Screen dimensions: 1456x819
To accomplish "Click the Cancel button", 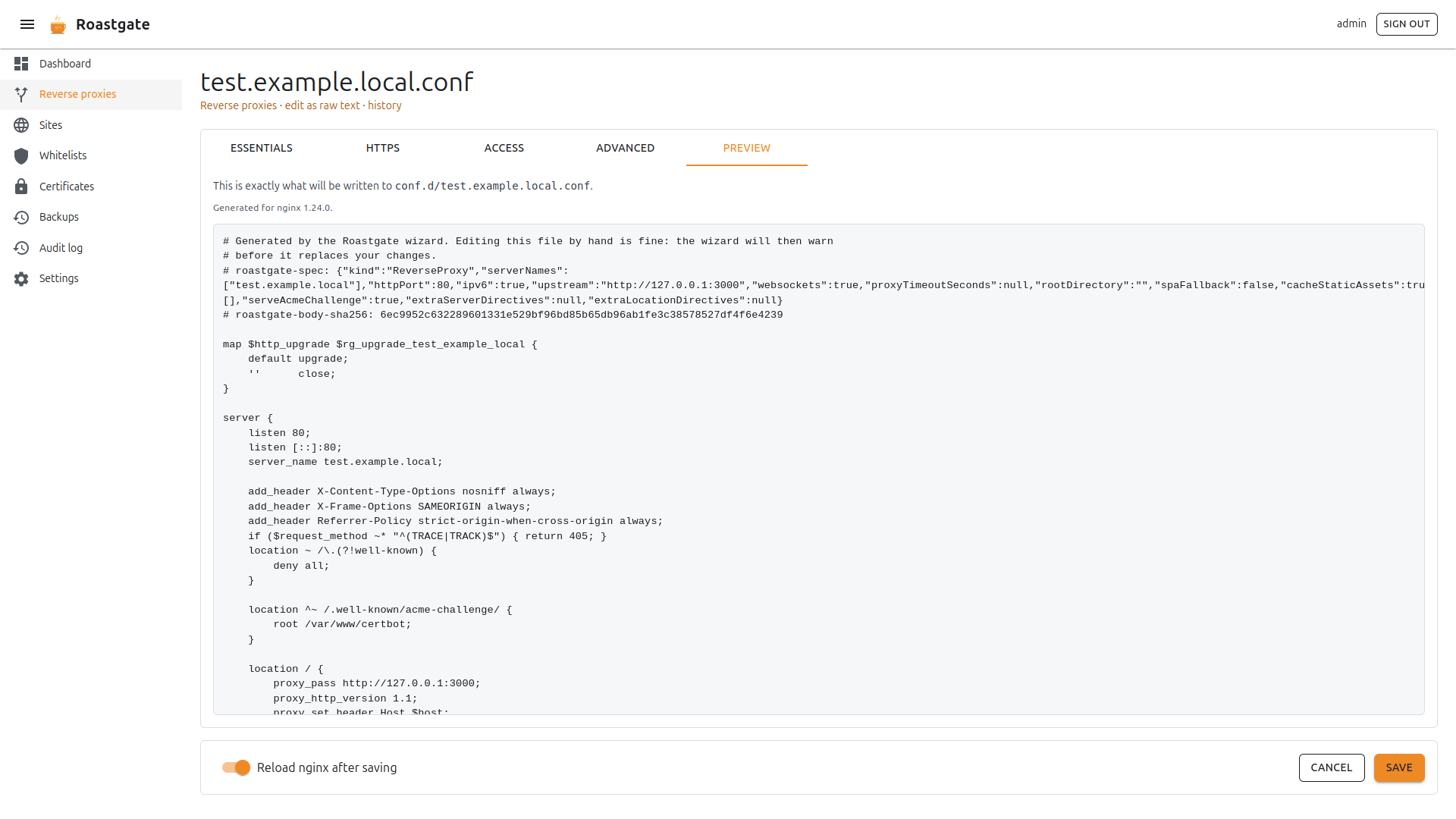I will (x=1332, y=767).
